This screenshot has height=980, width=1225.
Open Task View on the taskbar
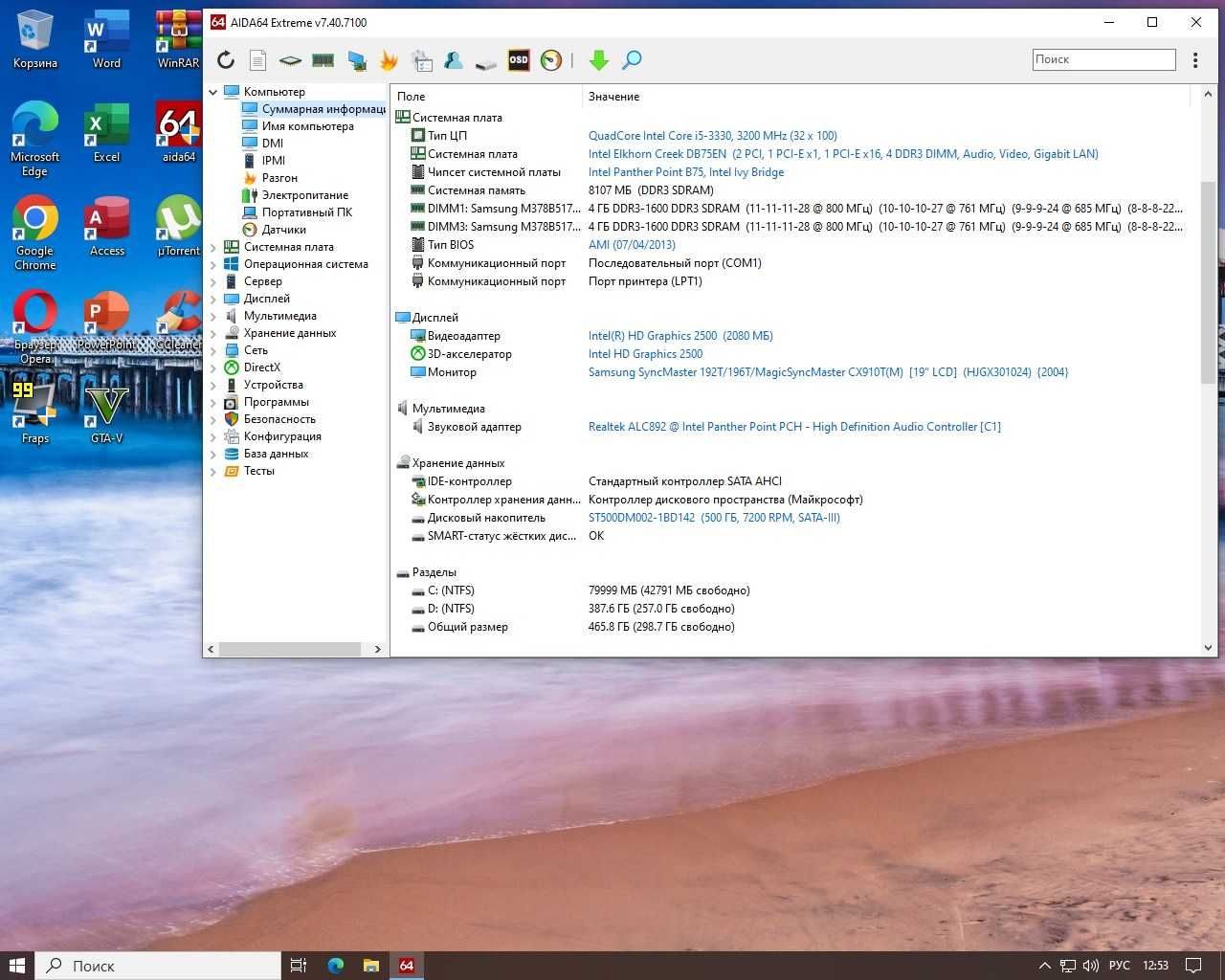299,966
